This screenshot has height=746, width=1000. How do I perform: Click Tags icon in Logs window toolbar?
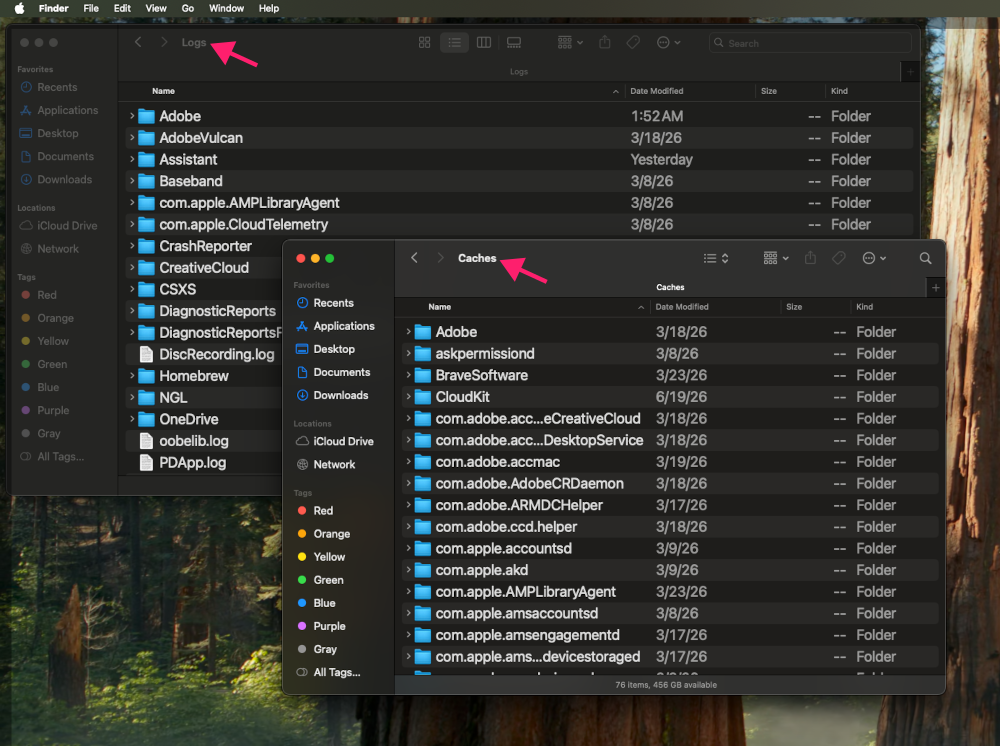pyautogui.click(x=633, y=43)
